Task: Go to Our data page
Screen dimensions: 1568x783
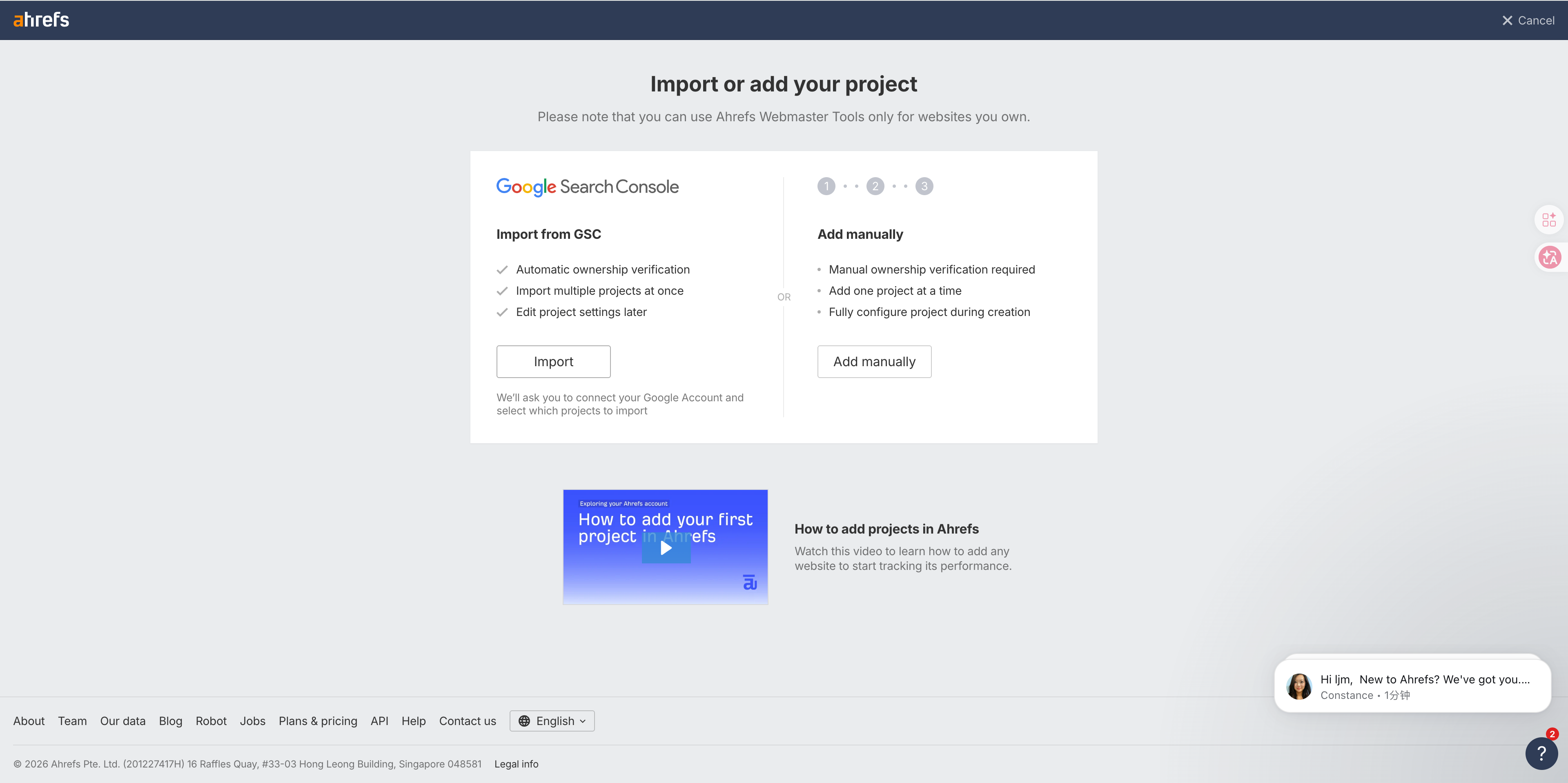Action: (123, 721)
